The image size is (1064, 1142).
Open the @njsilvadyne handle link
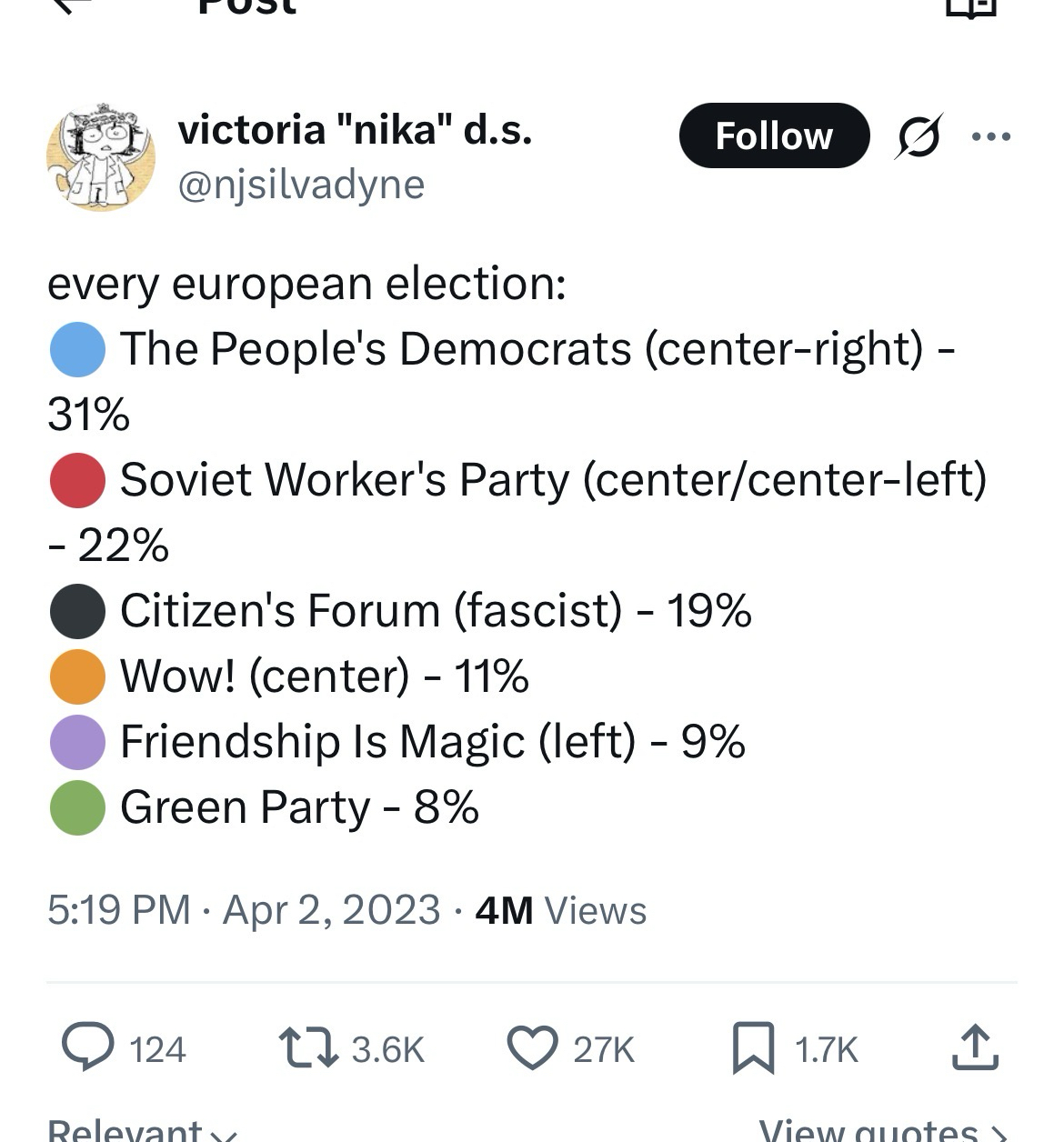(301, 185)
